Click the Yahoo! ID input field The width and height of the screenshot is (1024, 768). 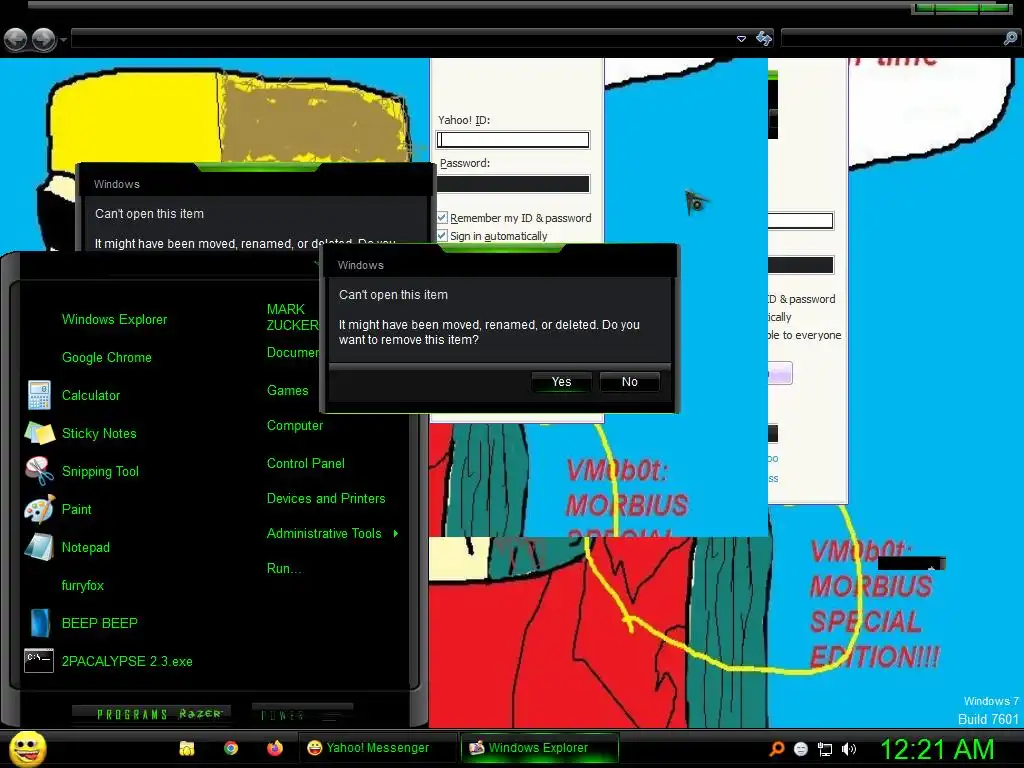pos(513,140)
